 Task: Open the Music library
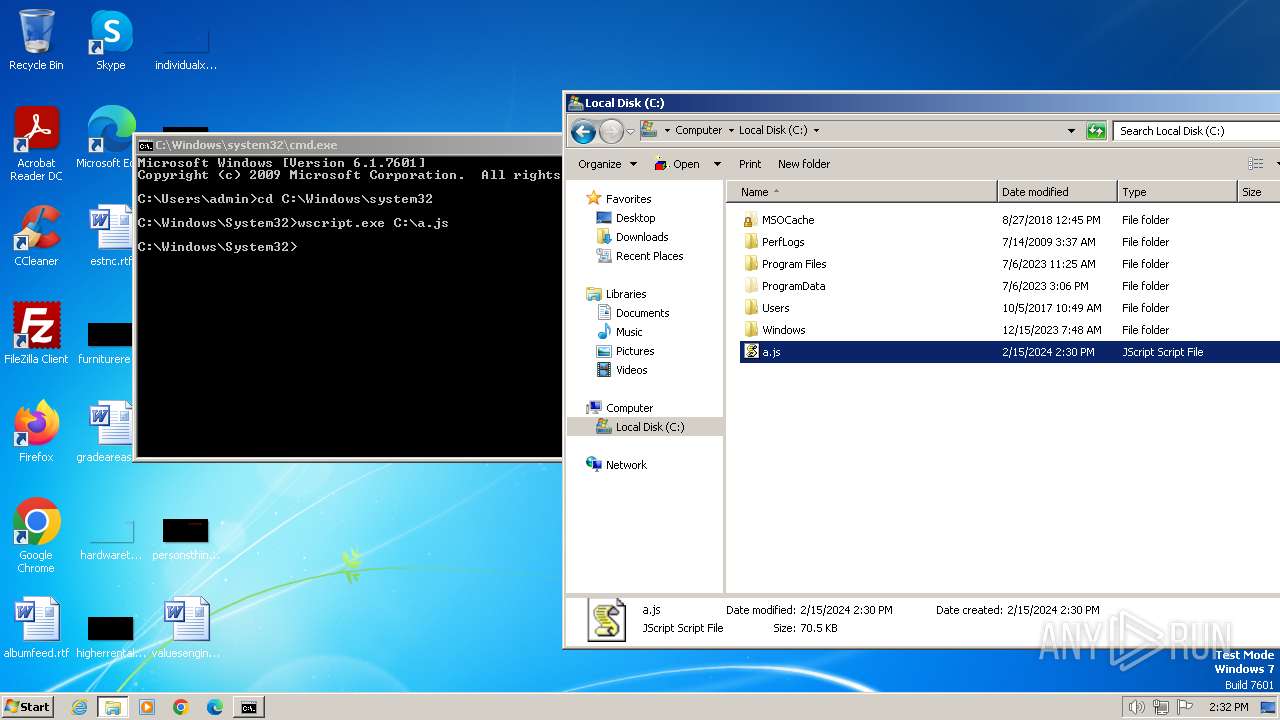pos(629,332)
